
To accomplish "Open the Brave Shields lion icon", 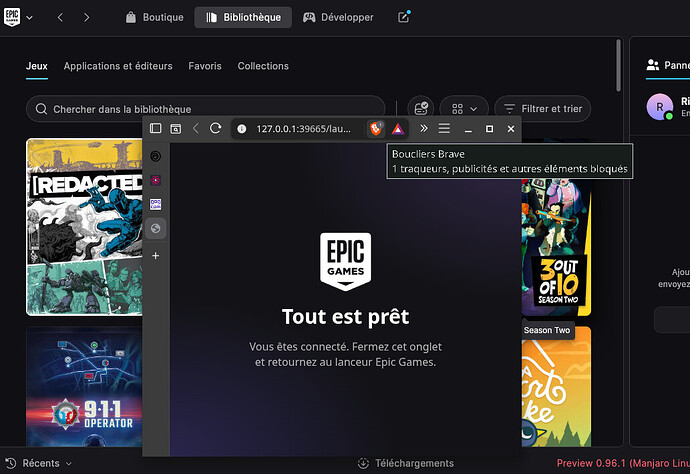I will tap(375, 129).
